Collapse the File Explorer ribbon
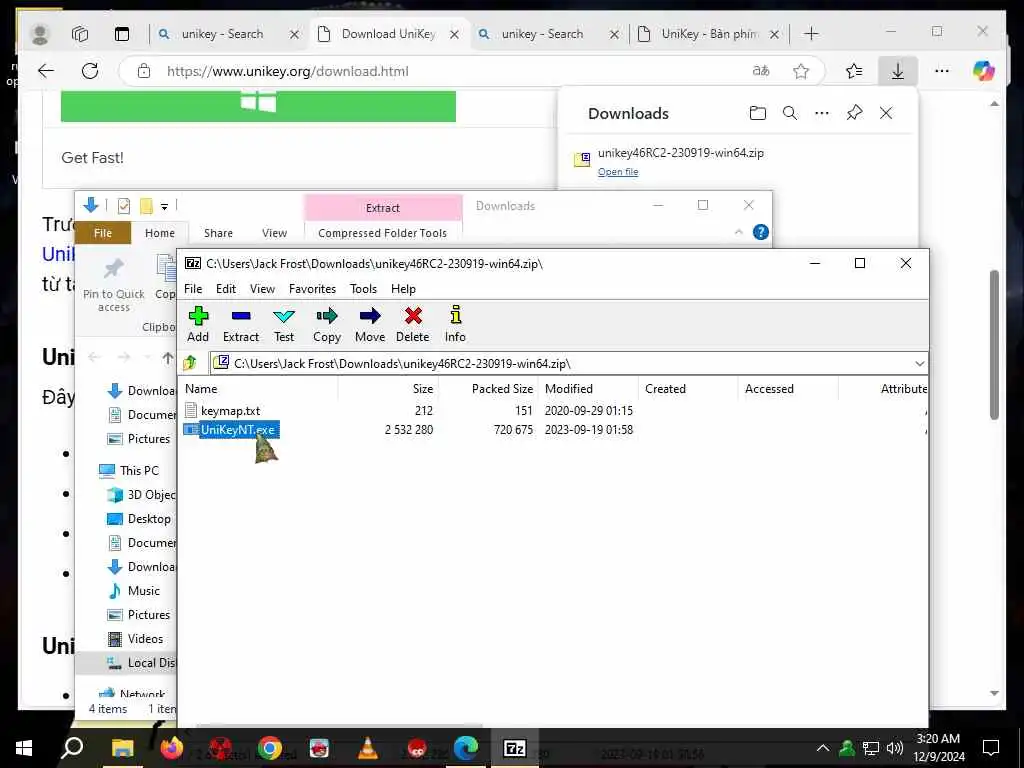The width and height of the screenshot is (1024, 768). click(739, 232)
